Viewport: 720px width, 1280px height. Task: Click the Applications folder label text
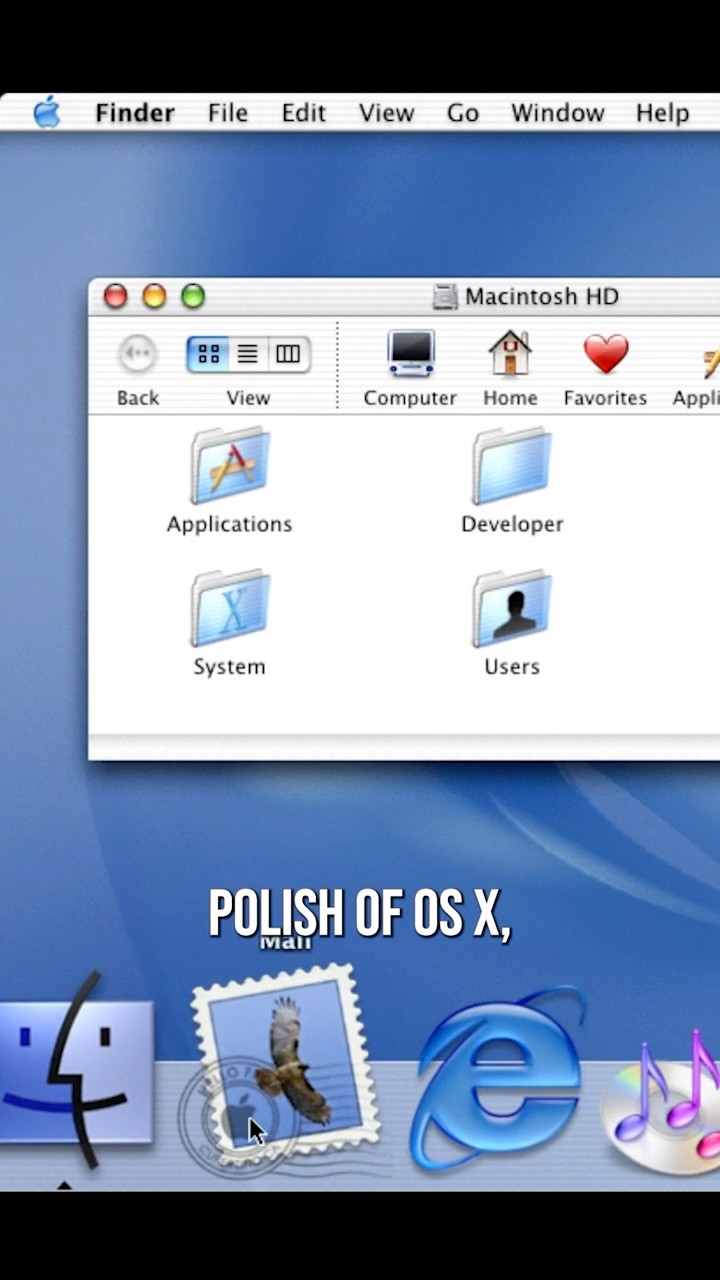[x=229, y=524]
